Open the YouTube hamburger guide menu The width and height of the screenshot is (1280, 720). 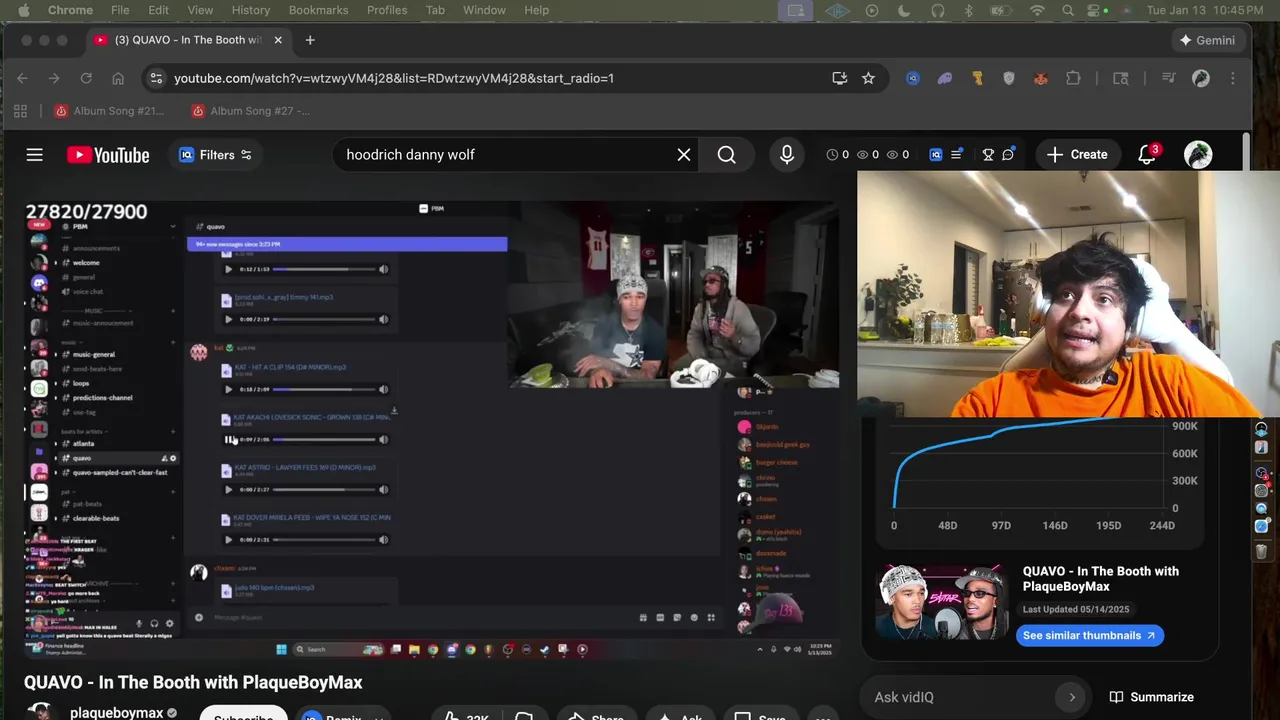pos(35,155)
